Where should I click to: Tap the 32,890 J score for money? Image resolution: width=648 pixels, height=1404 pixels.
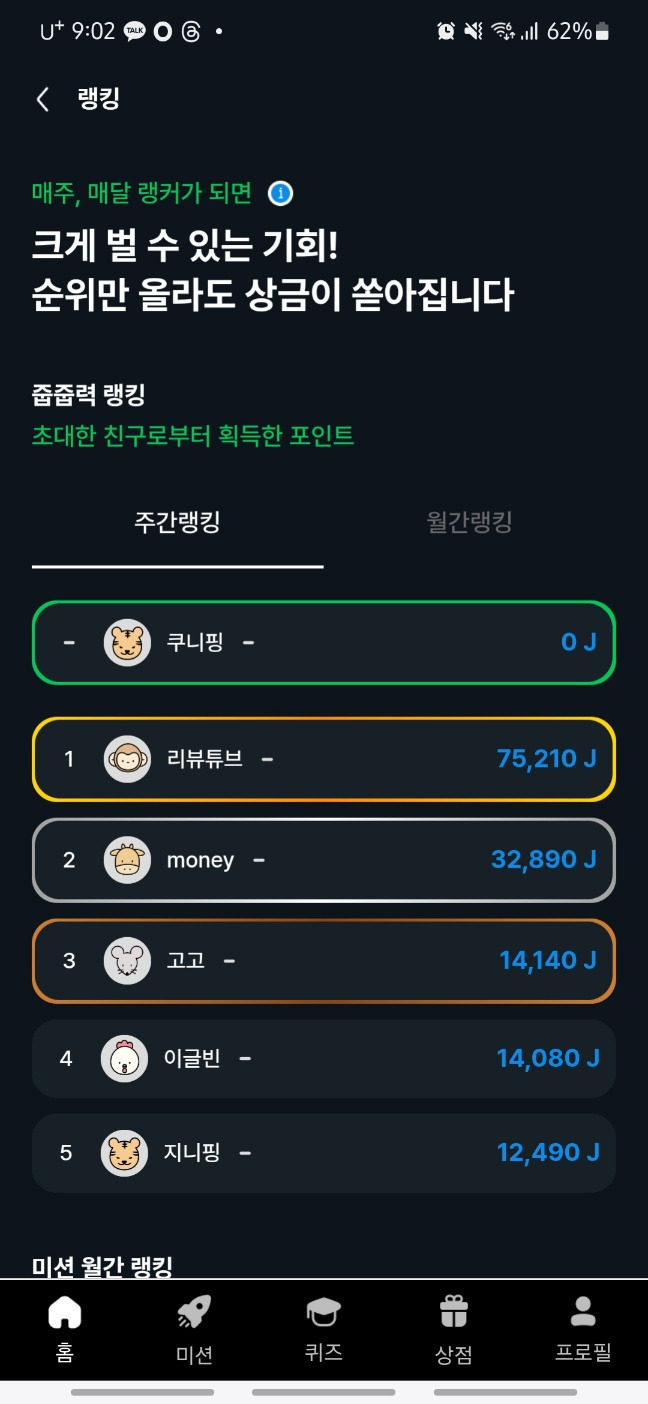543,860
